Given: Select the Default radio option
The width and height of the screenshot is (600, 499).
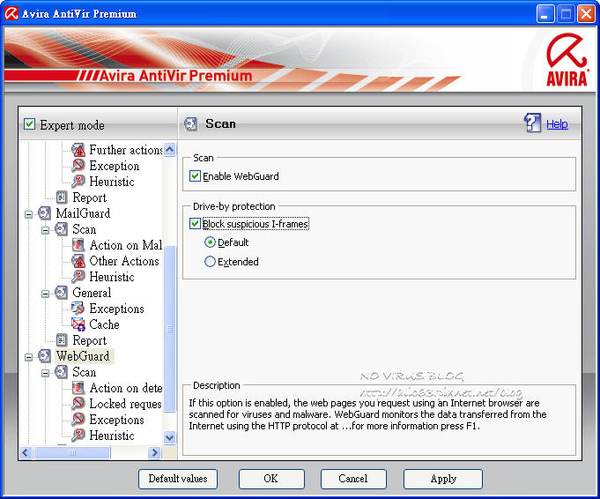Looking at the screenshot, I should click(x=210, y=242).
